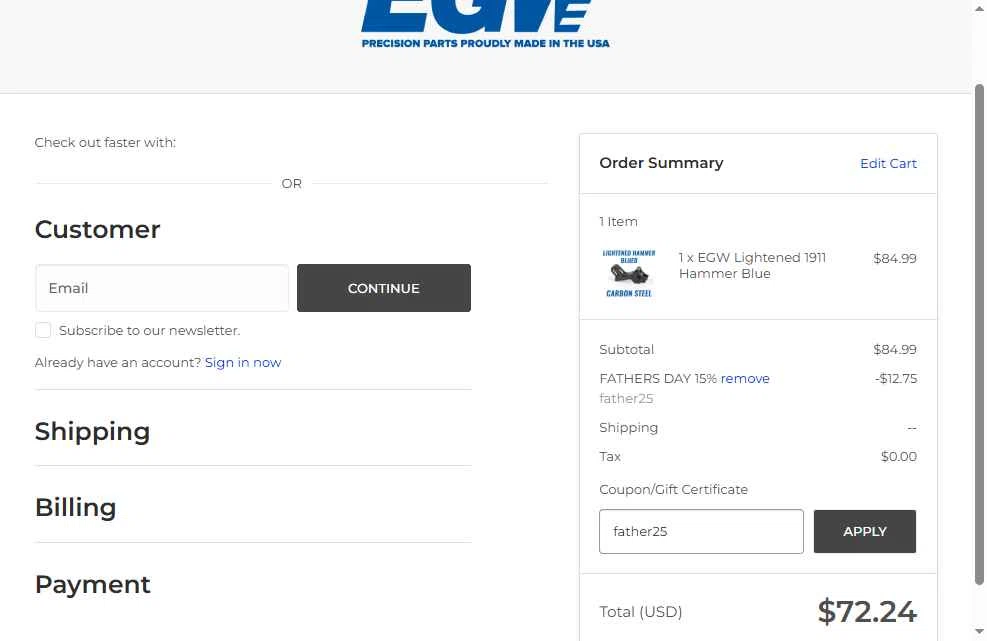The height and width of the screenshot is (641, 987).
Task: Click the EGW logo at the top
Action: (485, 24)
